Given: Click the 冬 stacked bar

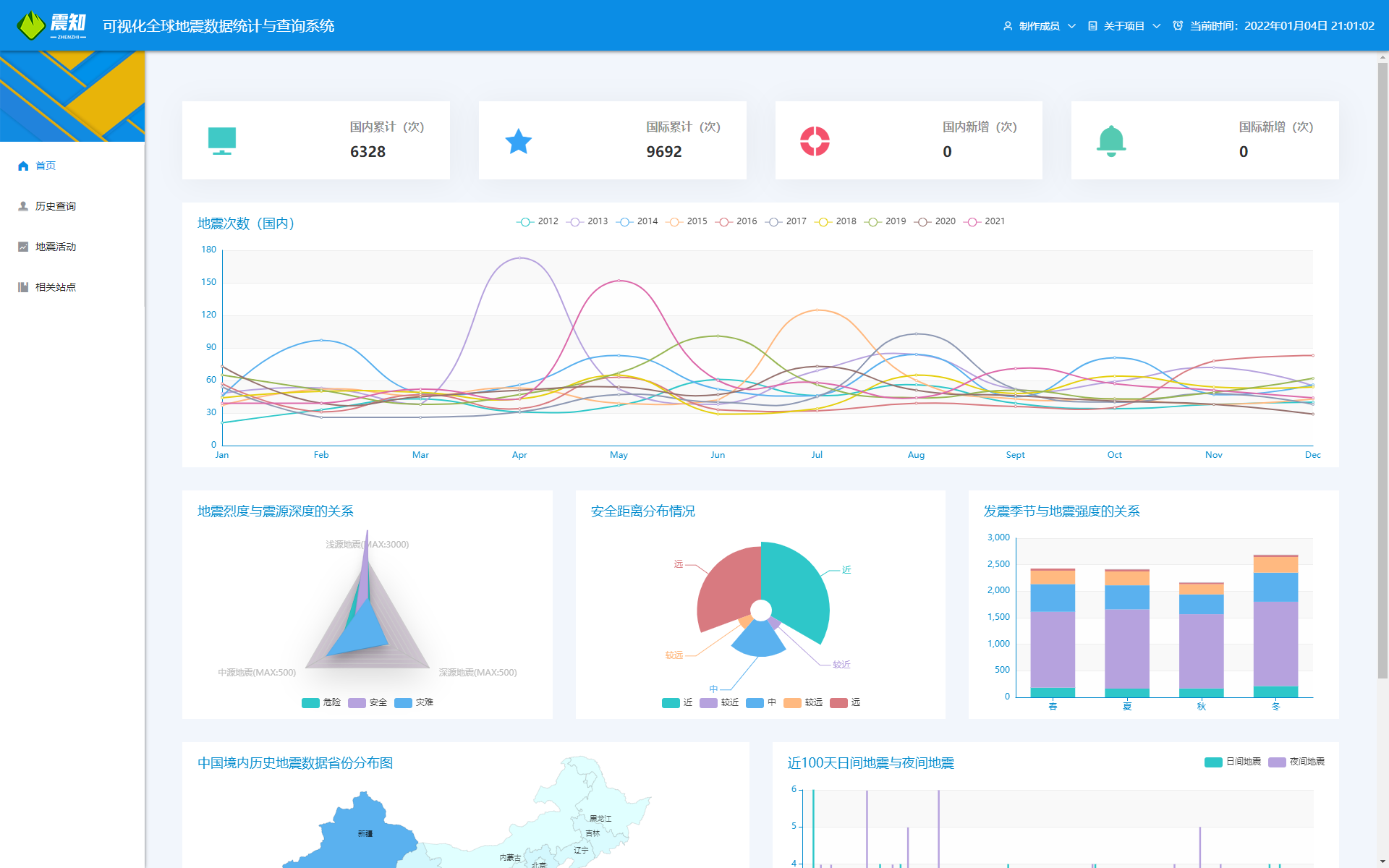Looking at the screenshot, I should point(1275,626).
